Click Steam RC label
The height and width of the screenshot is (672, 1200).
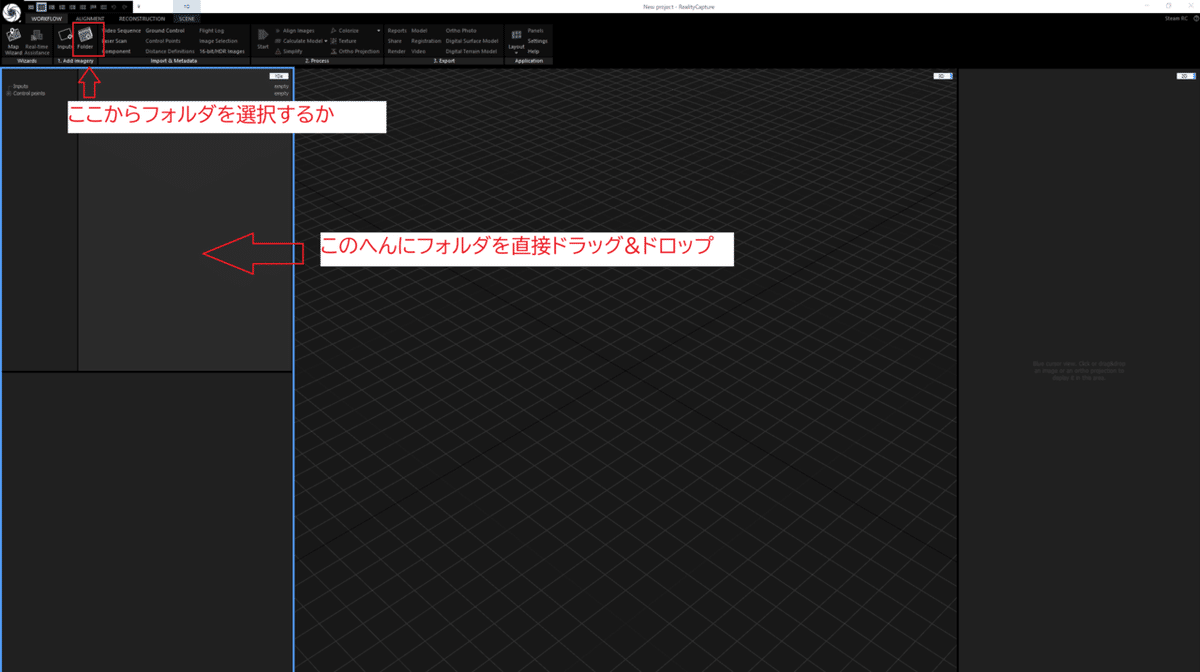coord(1176,18)
